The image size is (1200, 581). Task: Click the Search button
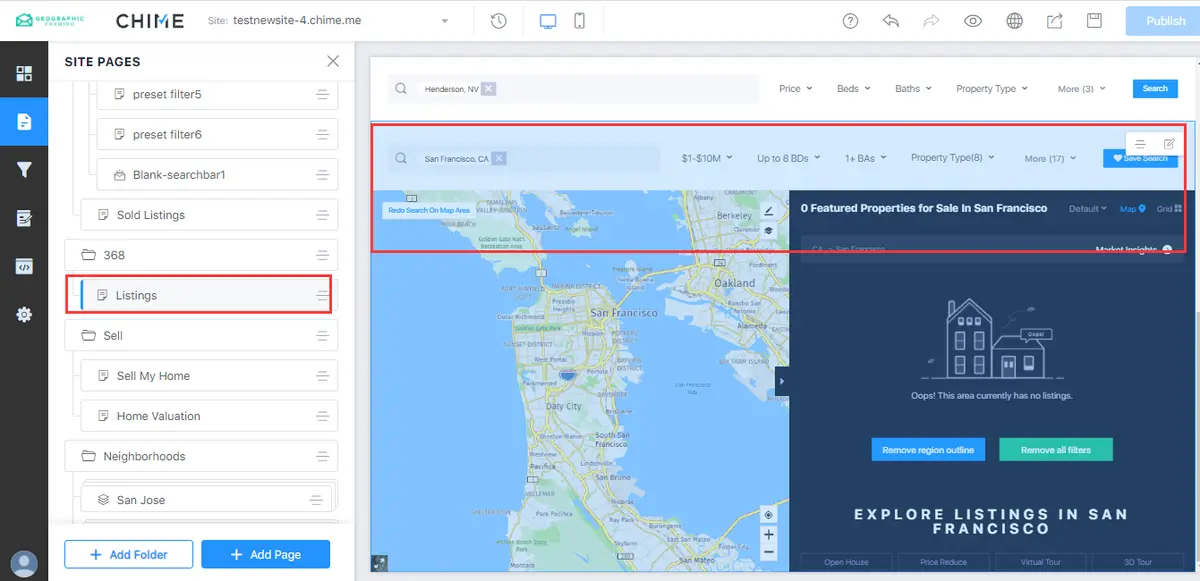pyautogui.click(x=1155, y=89)
